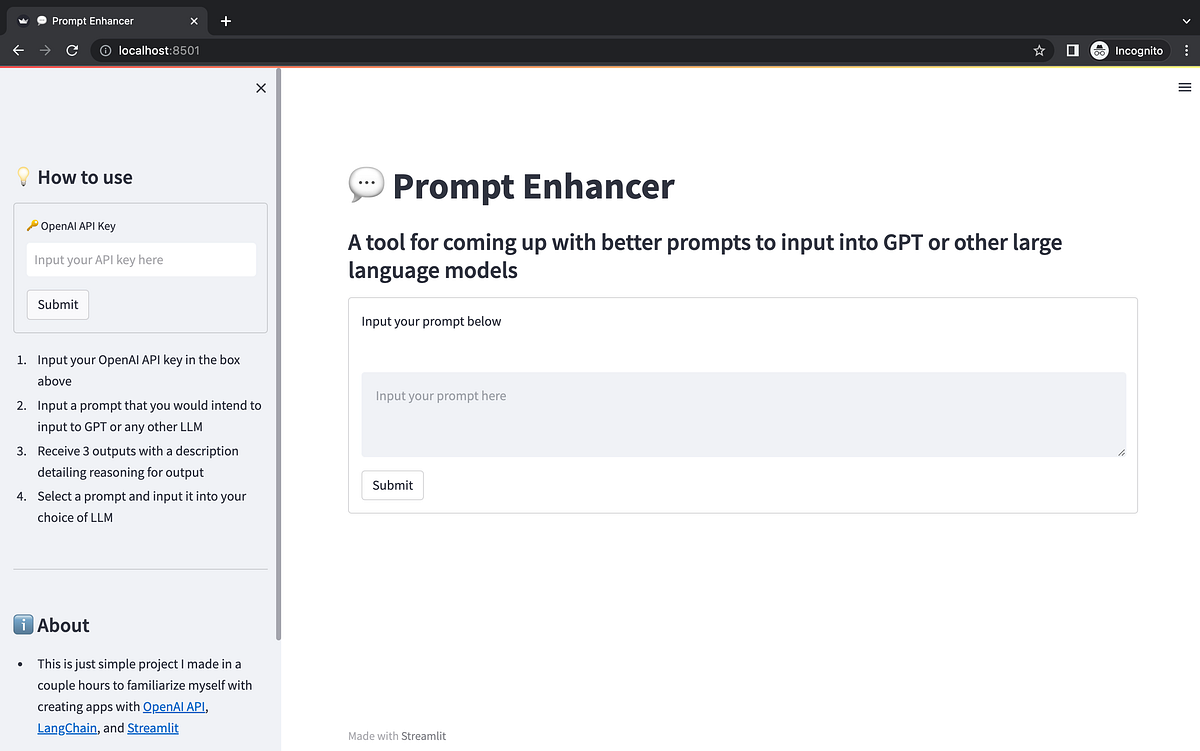Follow the LangChain link in the sidebar

pyautogui.click(x=66, y=728)
